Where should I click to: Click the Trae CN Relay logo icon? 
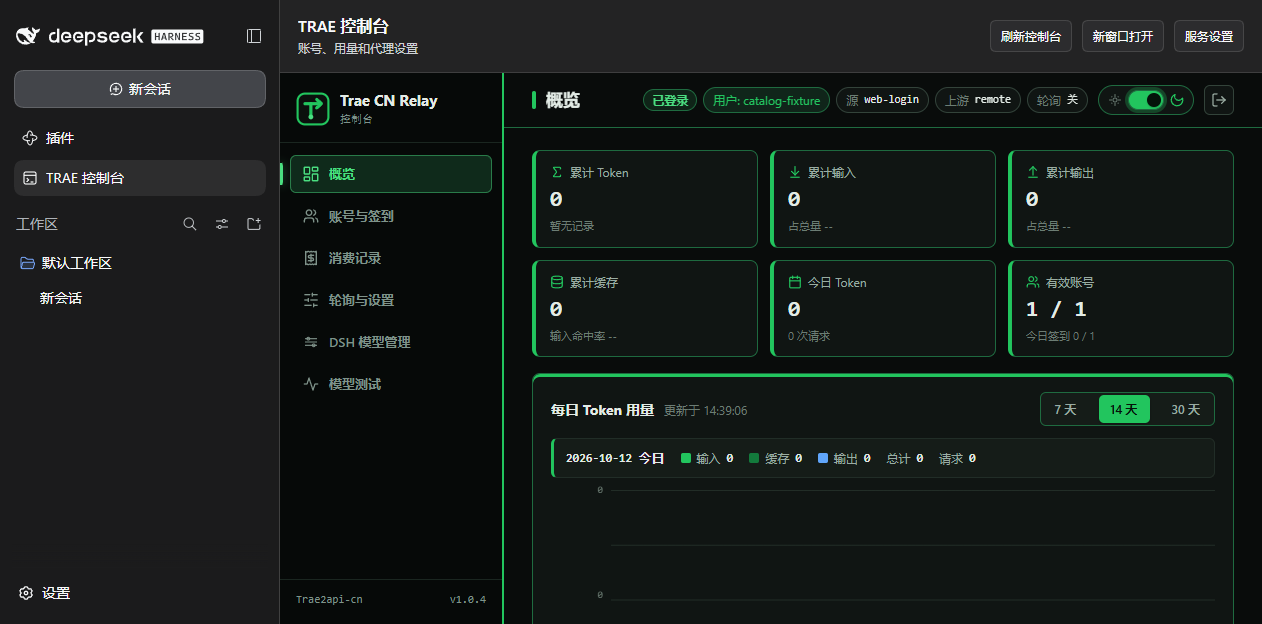click(313, 108)
